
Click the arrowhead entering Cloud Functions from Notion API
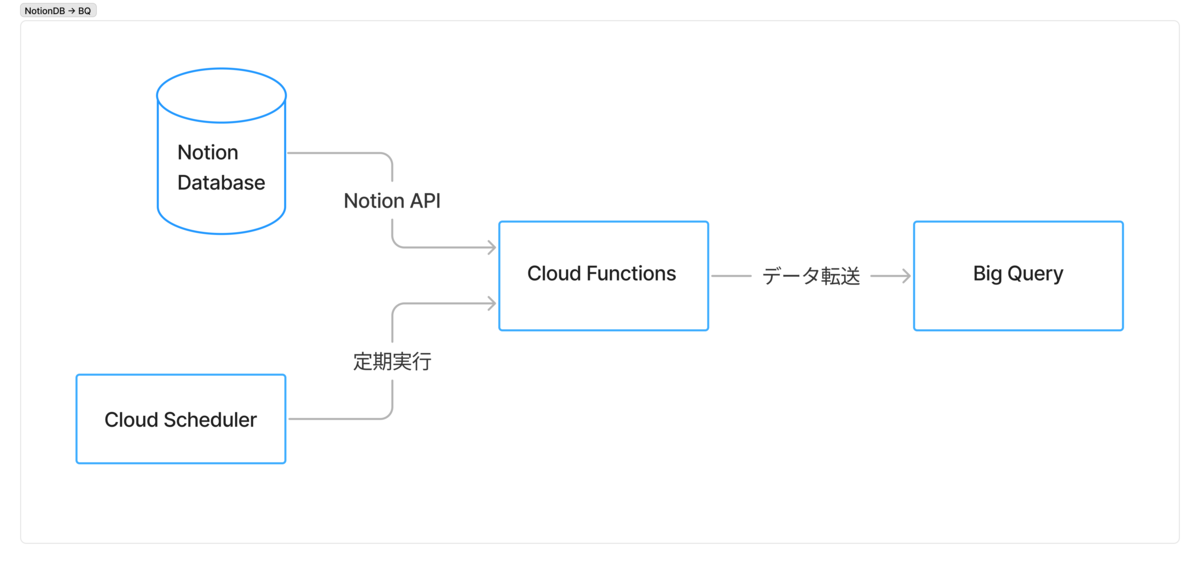(x=491, y=247)
